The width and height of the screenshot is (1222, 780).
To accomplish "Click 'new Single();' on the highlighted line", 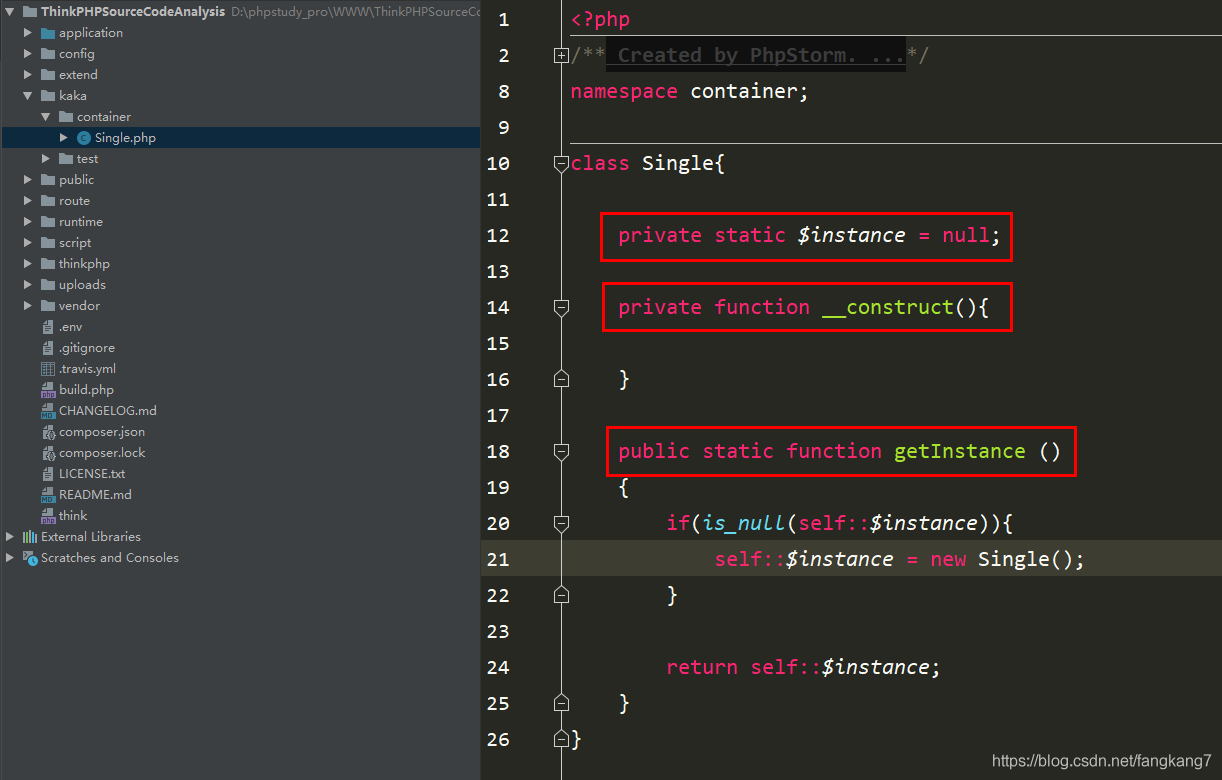I will point(1007,559).
